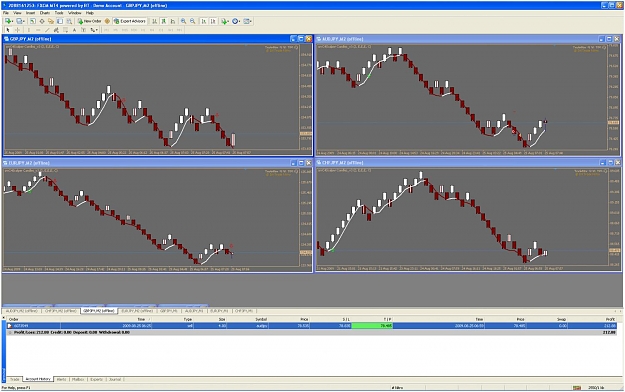Open the chart Periods dropdown
The height and width of the screenshot is (392, 625).
[236, 21]
